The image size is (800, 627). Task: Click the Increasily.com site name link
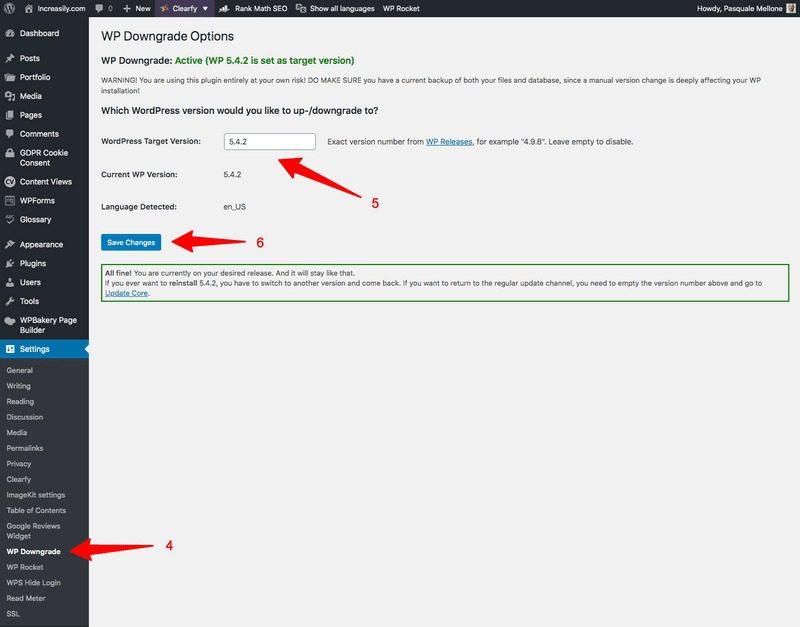[61, 8]
